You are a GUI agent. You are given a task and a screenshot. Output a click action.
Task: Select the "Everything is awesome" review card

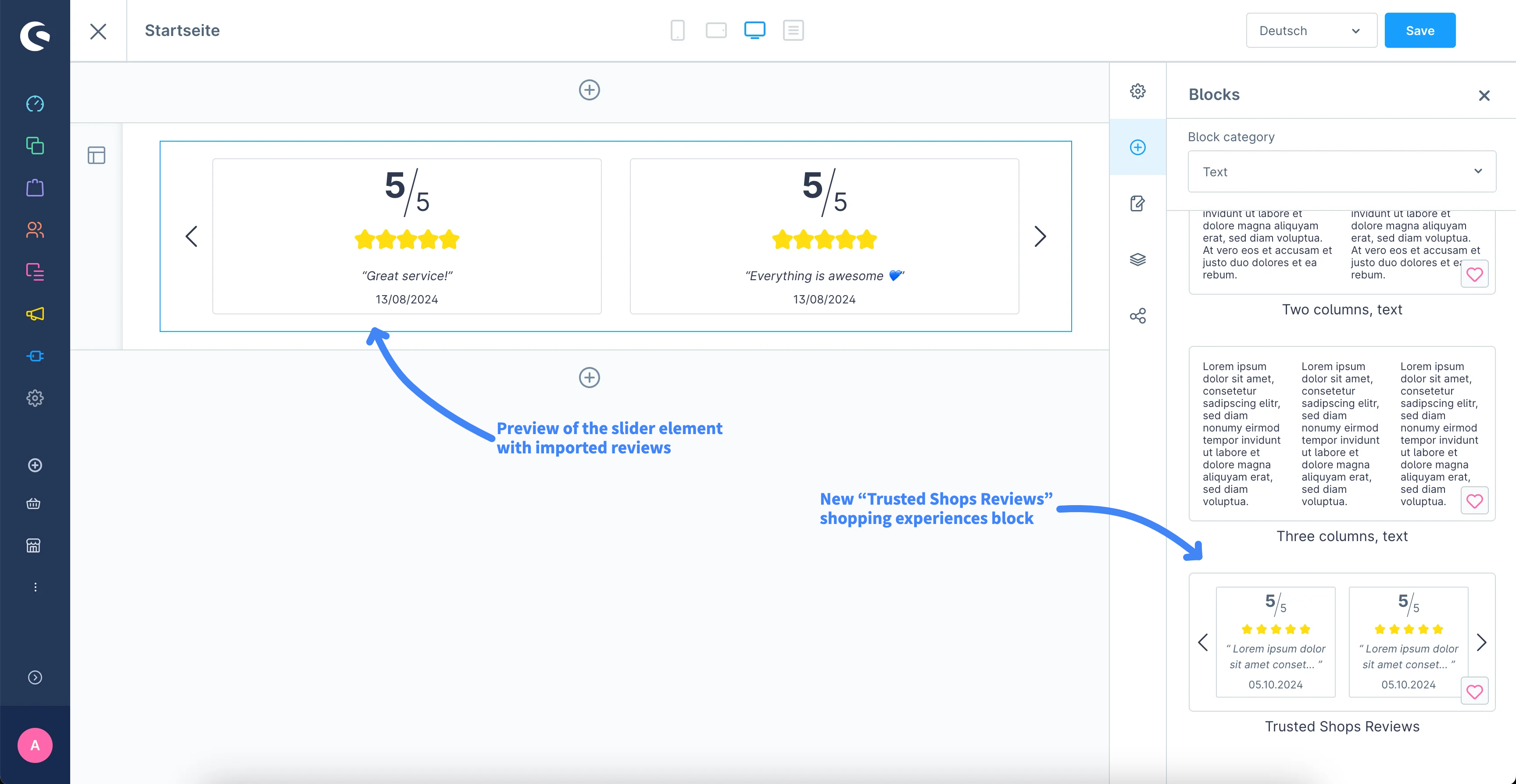(x=824, y=236)
